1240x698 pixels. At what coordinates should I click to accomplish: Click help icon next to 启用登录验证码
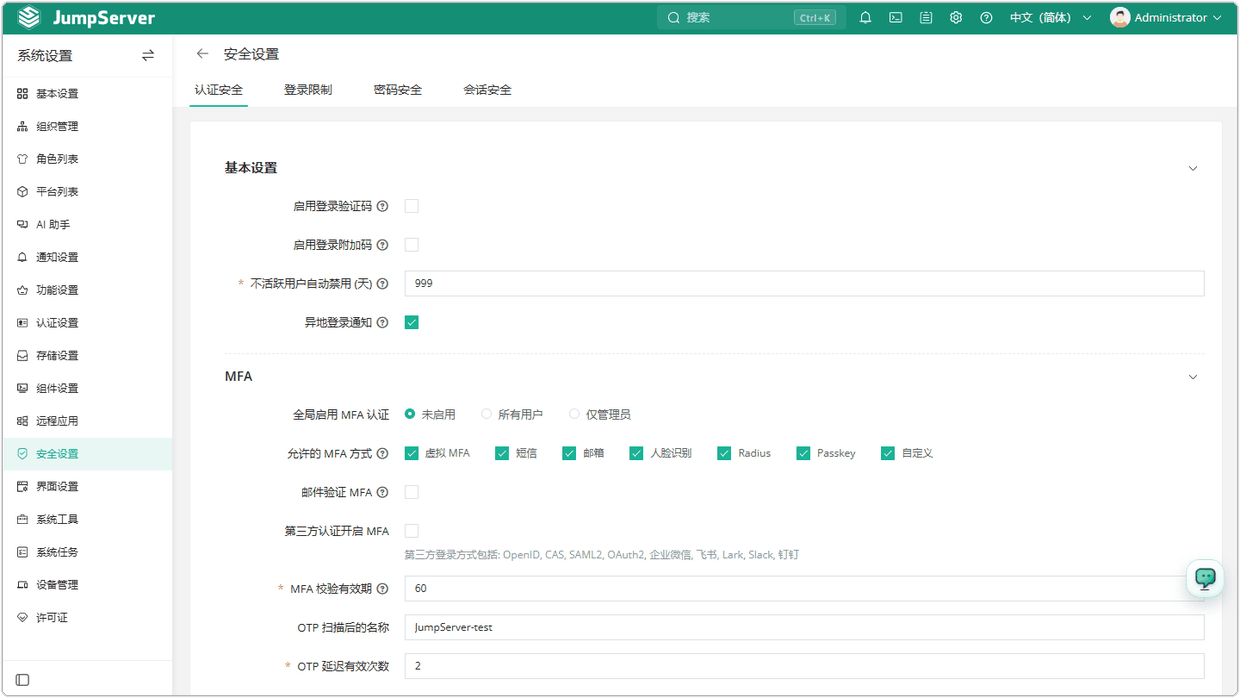pyautogui.click(x=382, y=207)
